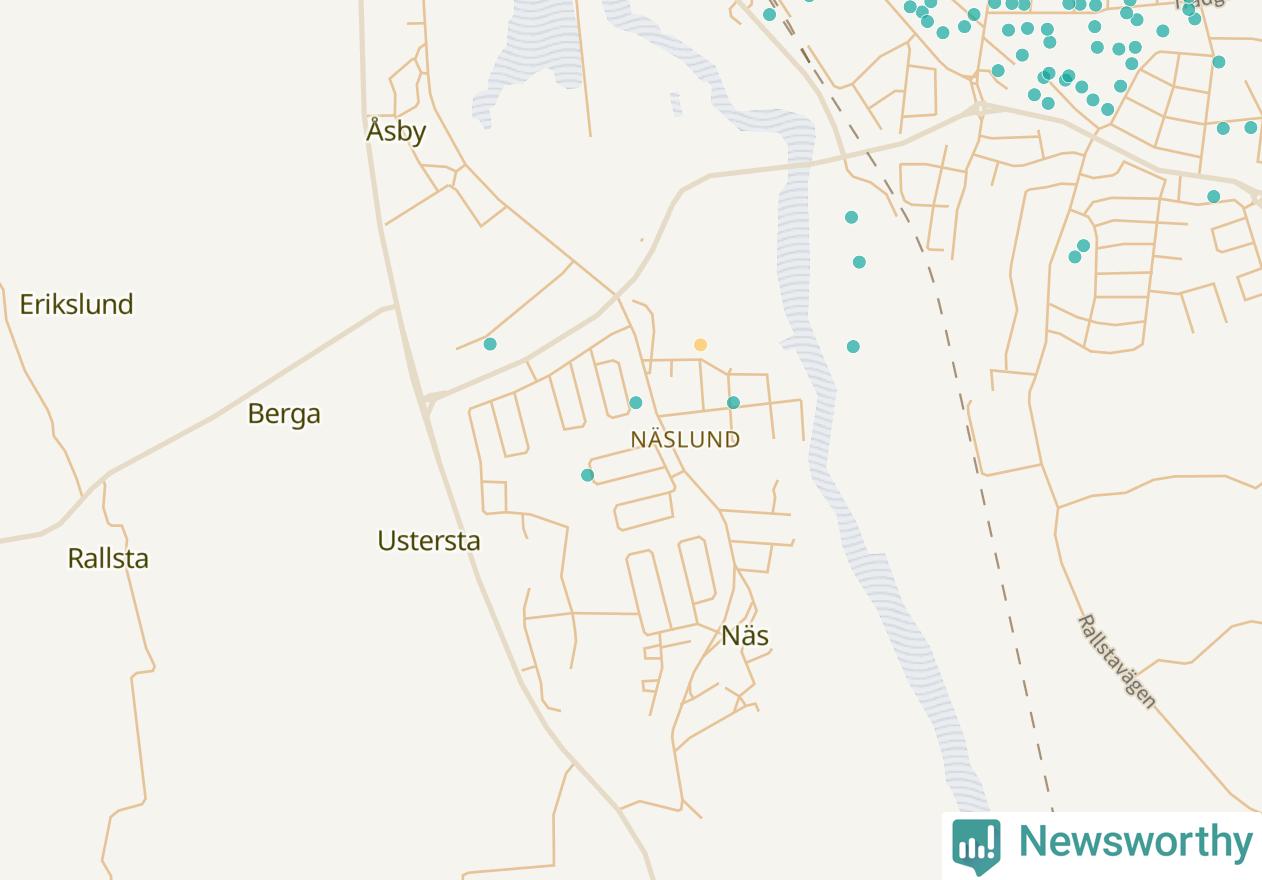The image size is (1262, 880).
Task: Click the Näs place label
Action: pos(745,636)
